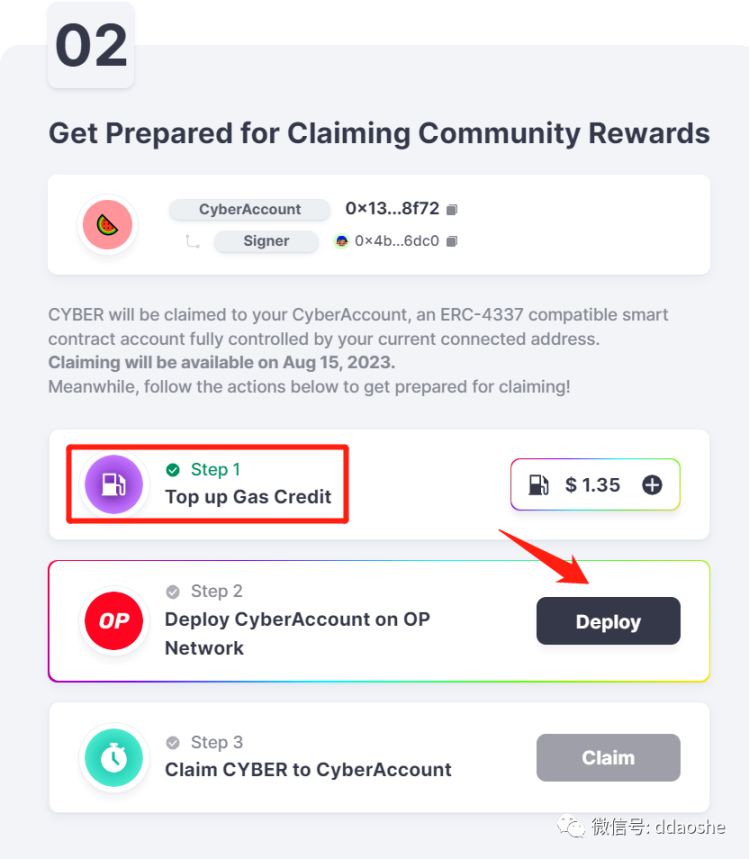
Task: Click the Signer label pill
Action: [x=266, y=241]
